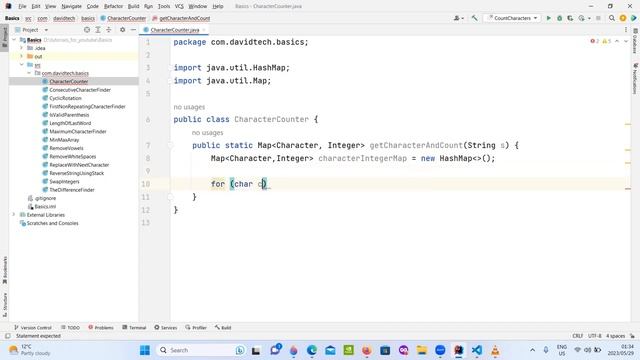Open code-with-me user dropdown
Image resolution: width=640 pixels, height=360 pixels.
point(459,18)
